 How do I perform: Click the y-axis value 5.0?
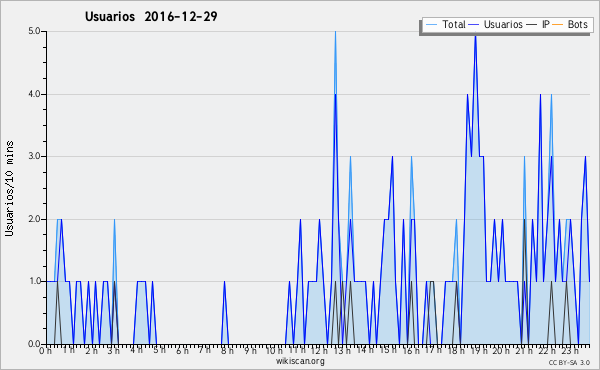click(34, 31)
